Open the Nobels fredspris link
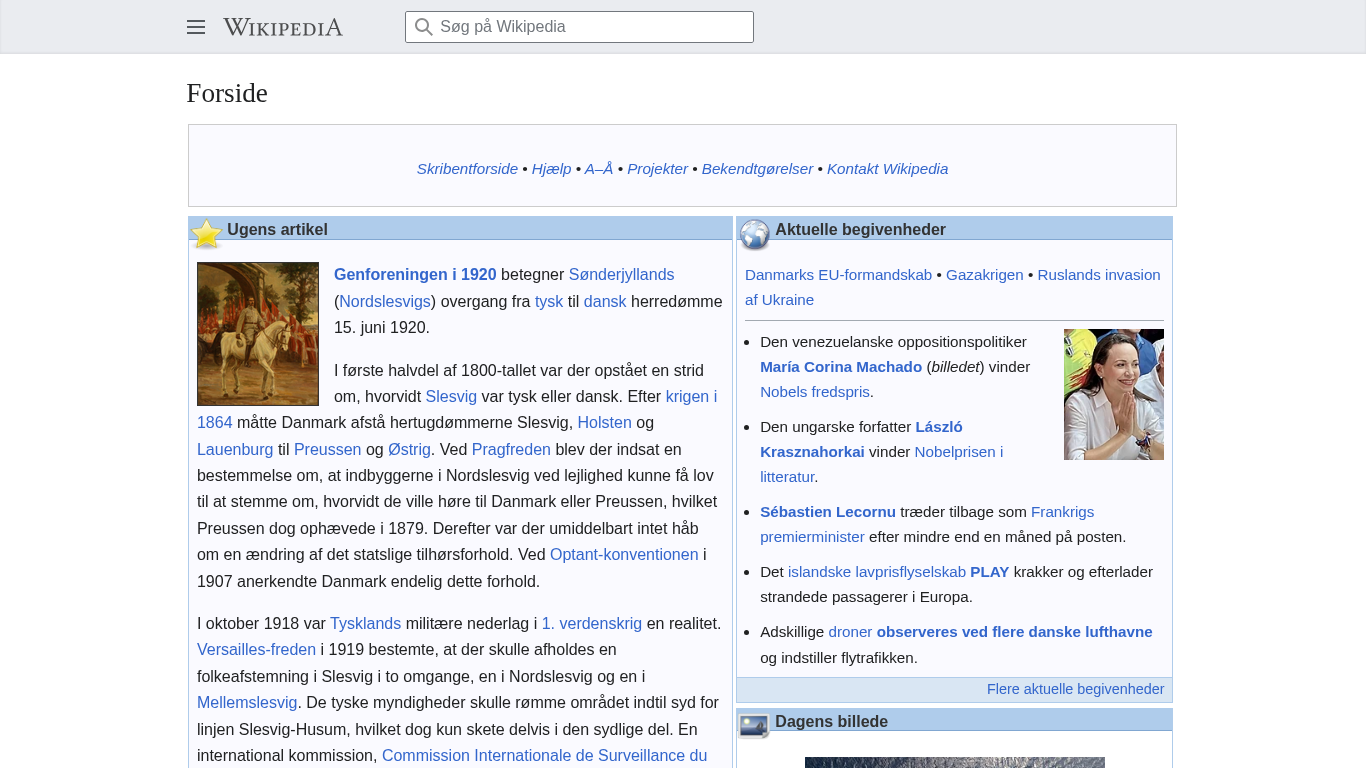The height and width of the screenshot is (768, 1366). pyautogui.click(x=814, y=392)
